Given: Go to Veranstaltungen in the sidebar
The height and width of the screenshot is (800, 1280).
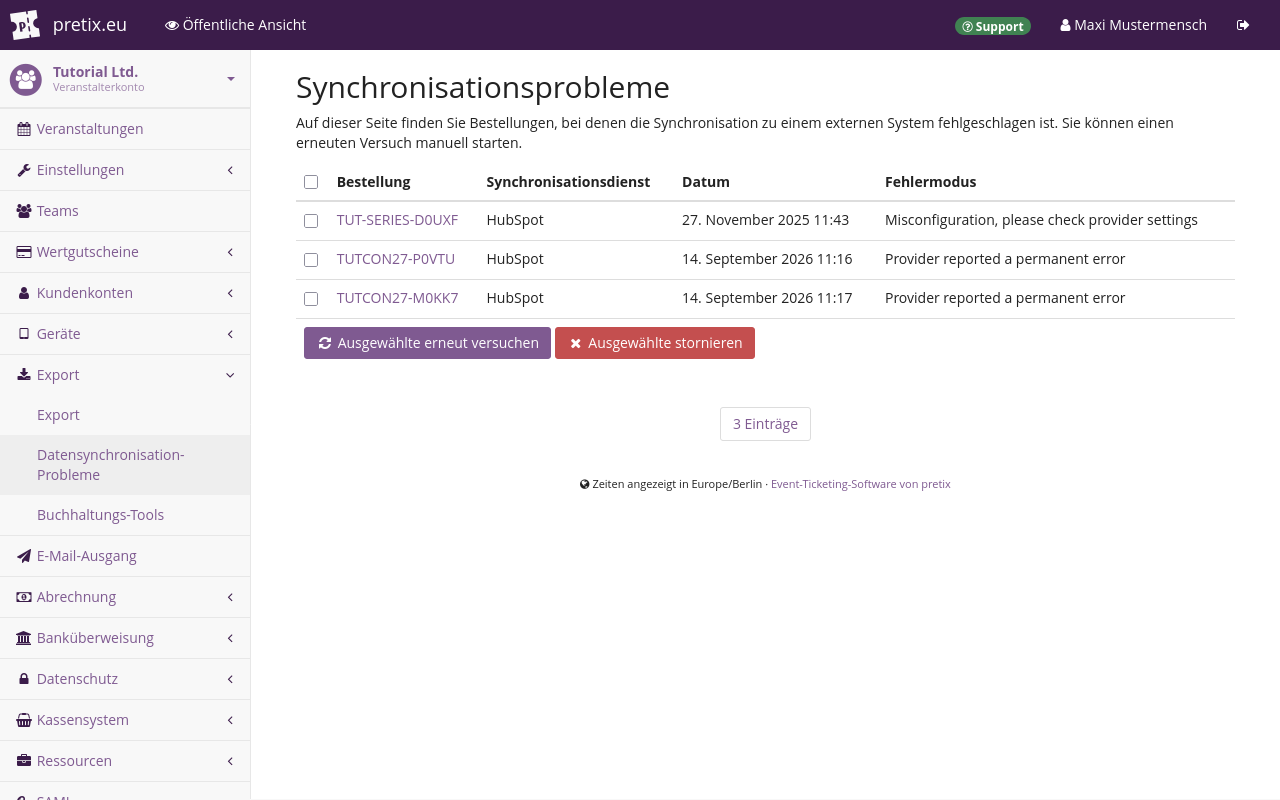Looking at the screenshot, I should 125,129.
